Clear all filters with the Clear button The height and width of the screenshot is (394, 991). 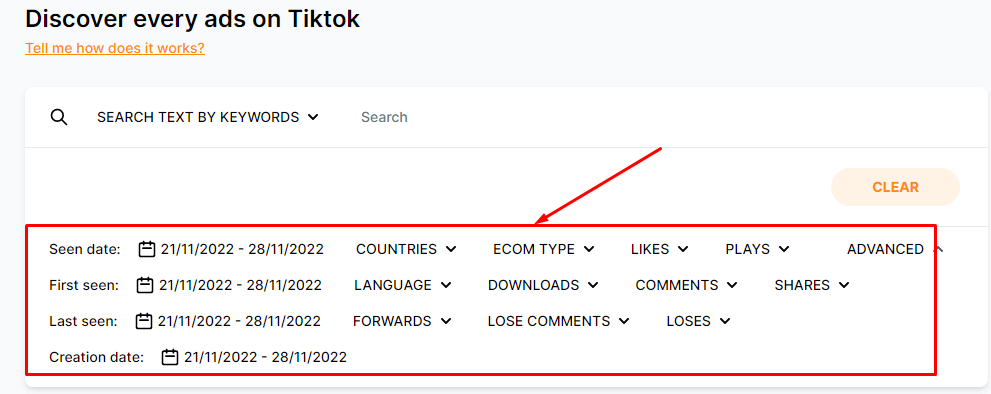tap(896, 187)
